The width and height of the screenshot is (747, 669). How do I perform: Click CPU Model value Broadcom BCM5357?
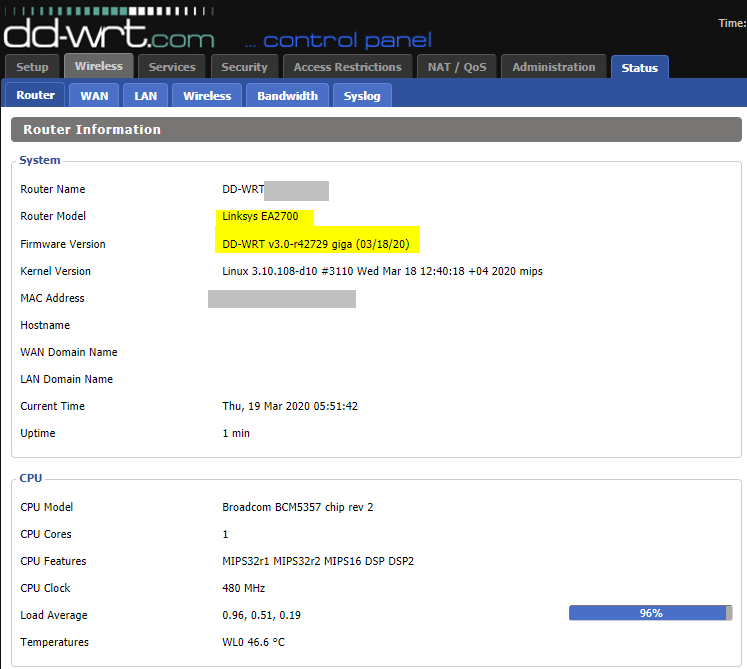(297, 507)
